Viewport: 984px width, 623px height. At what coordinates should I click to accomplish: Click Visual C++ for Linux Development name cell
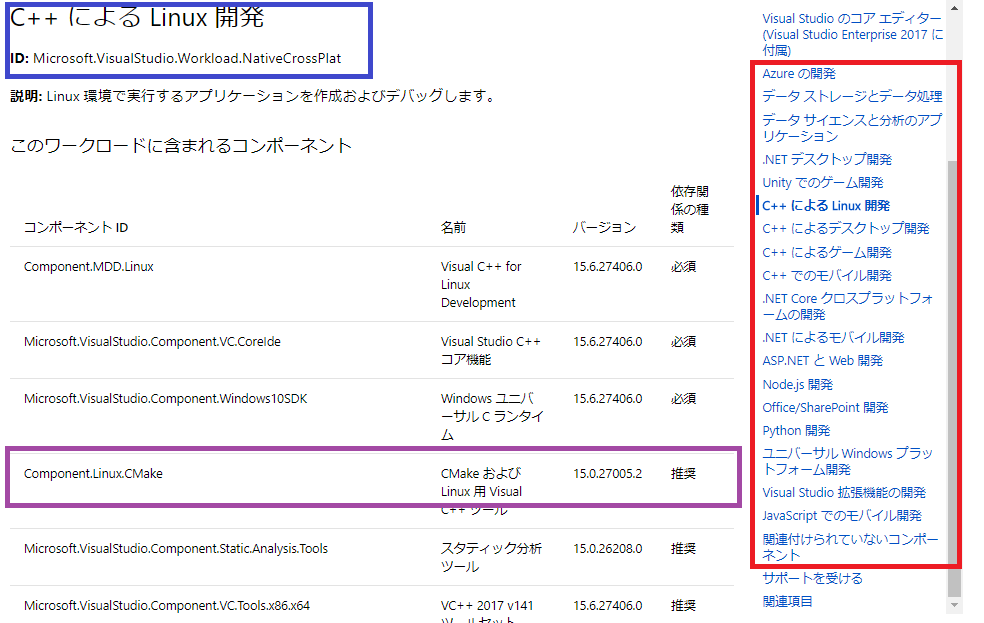click(481, 284)
